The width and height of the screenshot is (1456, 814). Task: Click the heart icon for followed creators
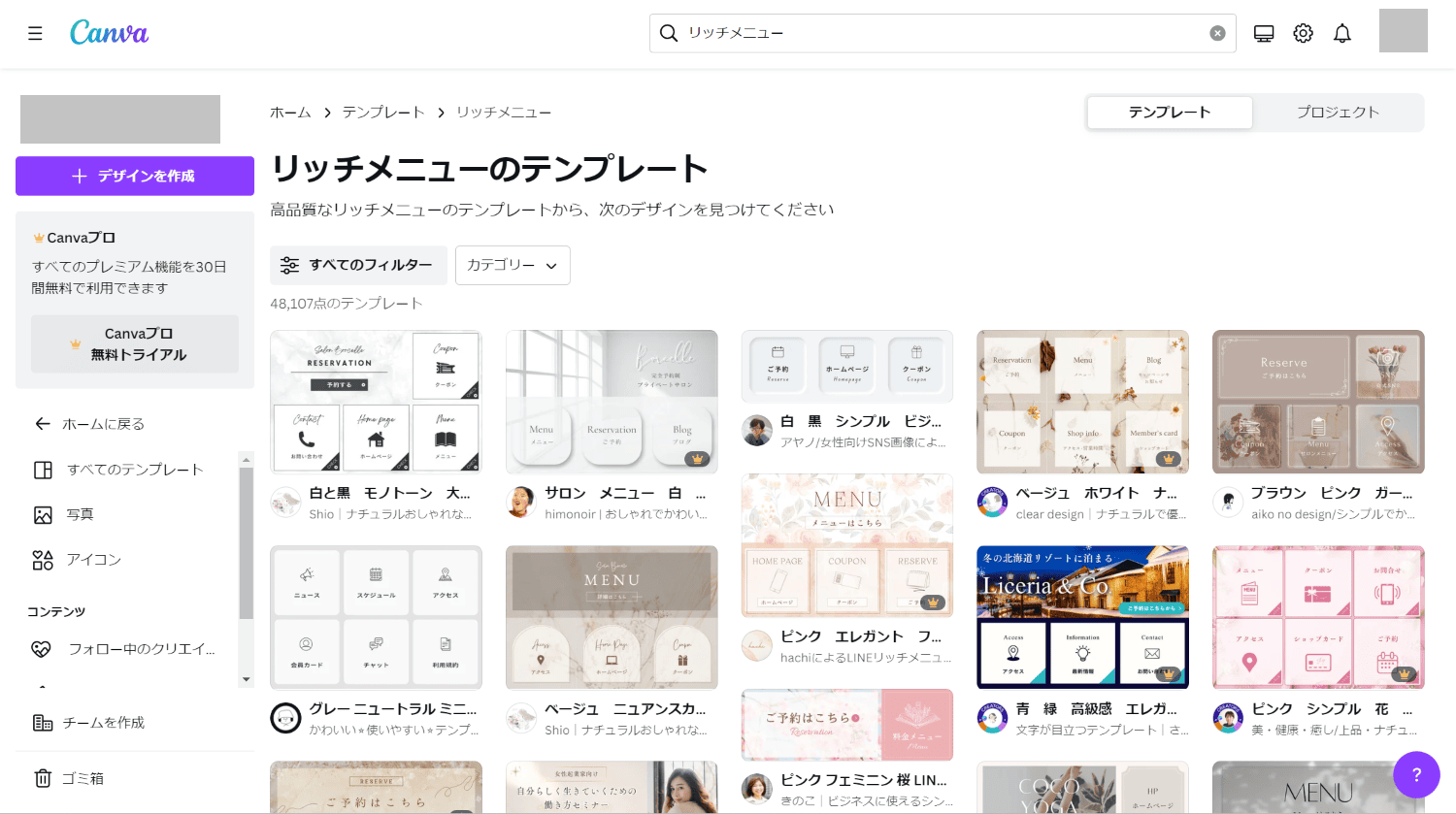(x=41, y=649)
